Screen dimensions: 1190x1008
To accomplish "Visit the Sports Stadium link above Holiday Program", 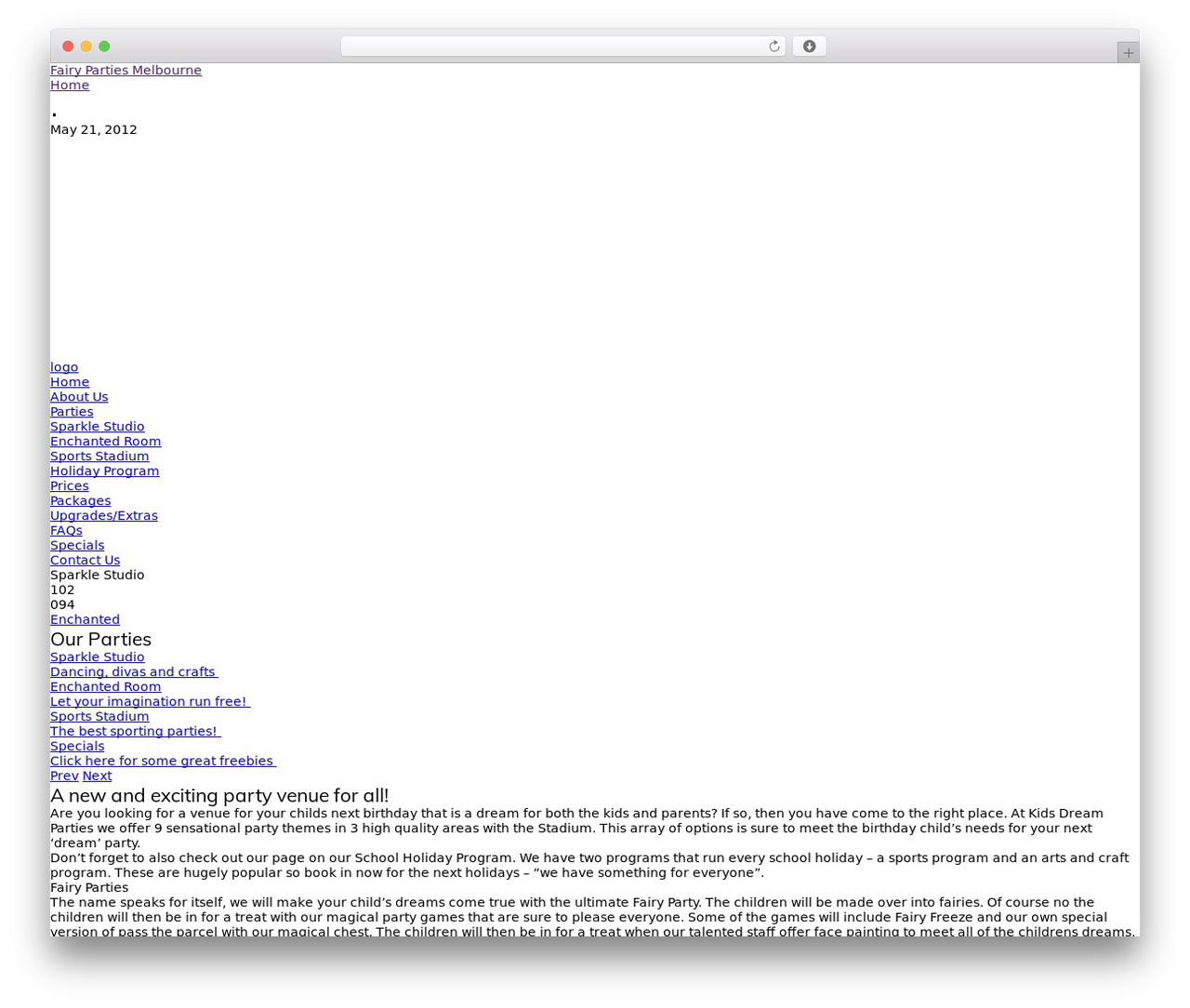I will coord(99,457).
